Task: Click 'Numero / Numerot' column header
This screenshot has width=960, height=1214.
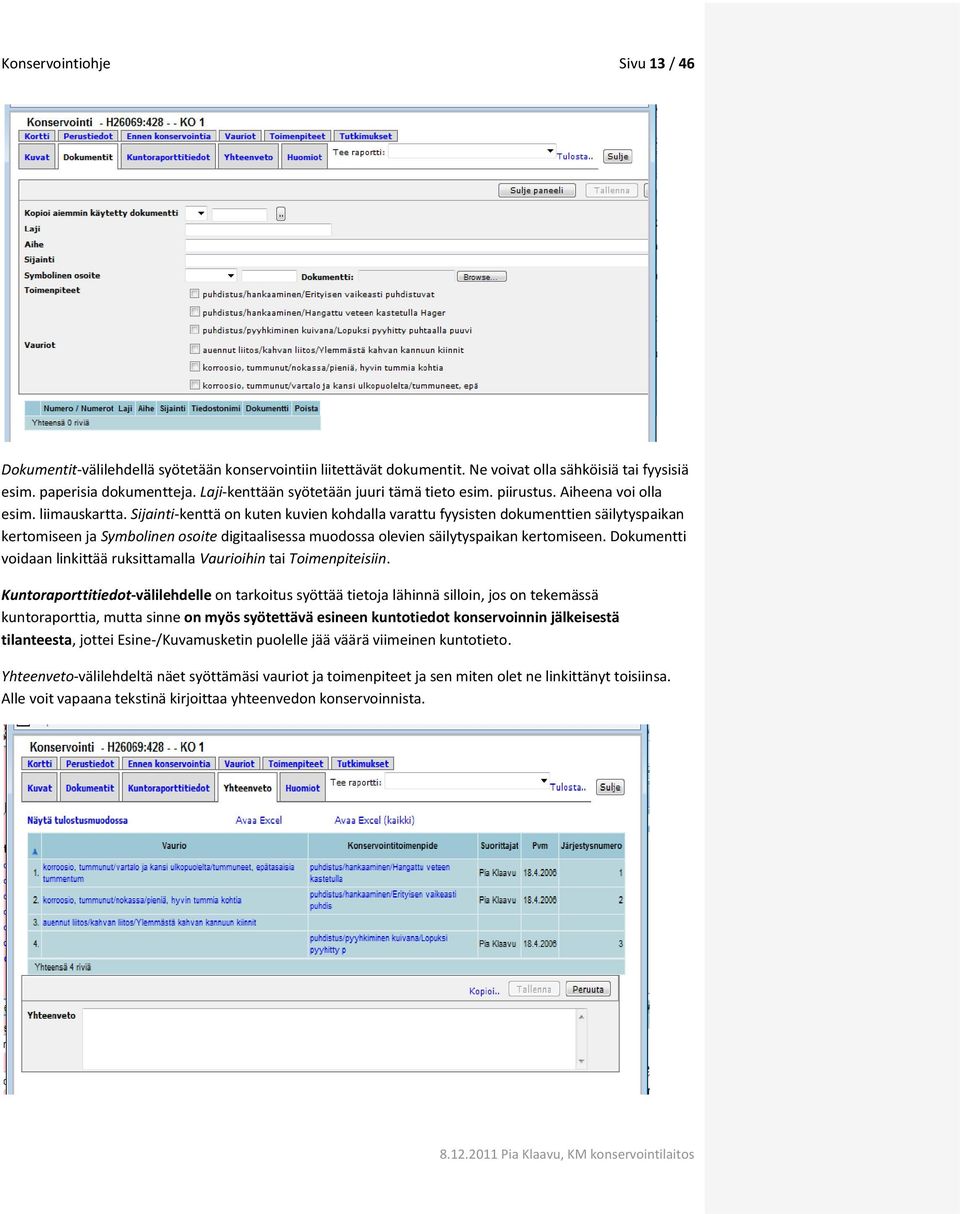Action: (x=78, y=408)
